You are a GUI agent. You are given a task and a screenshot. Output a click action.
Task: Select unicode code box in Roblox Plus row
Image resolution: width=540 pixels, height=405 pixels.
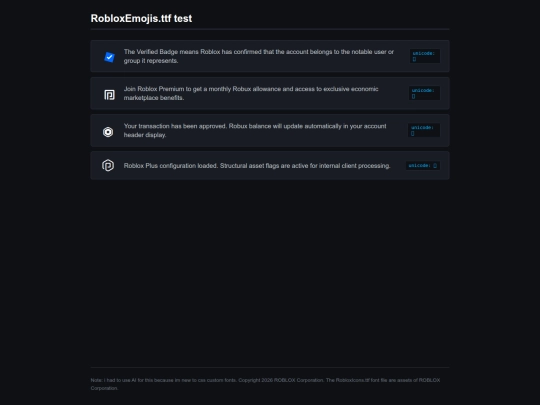tap(423, 165)
